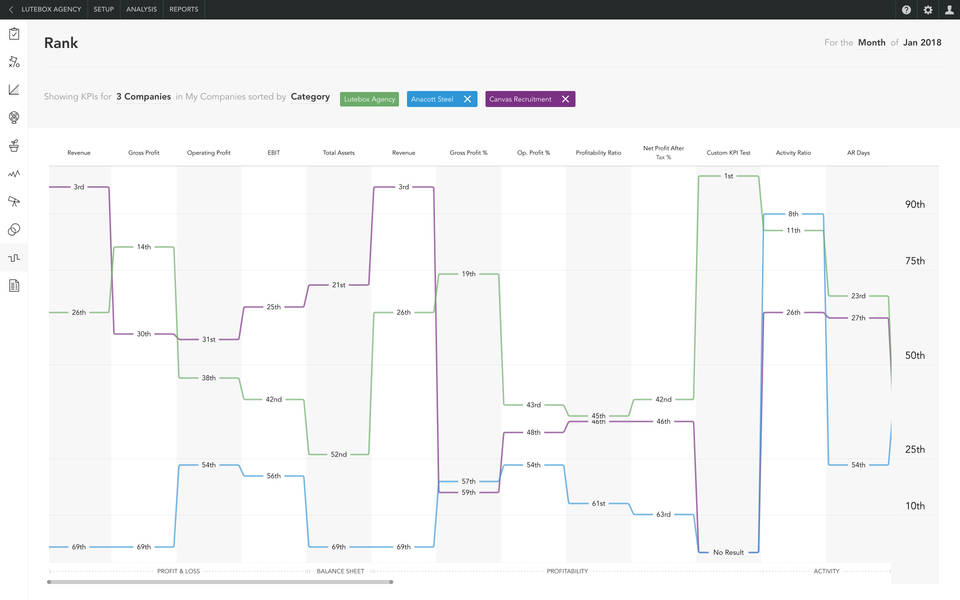The height and width of the screenshot is (600, 960).
Task: Open the user profile icon
Action: pyautogui.click(x=949, y=9)
